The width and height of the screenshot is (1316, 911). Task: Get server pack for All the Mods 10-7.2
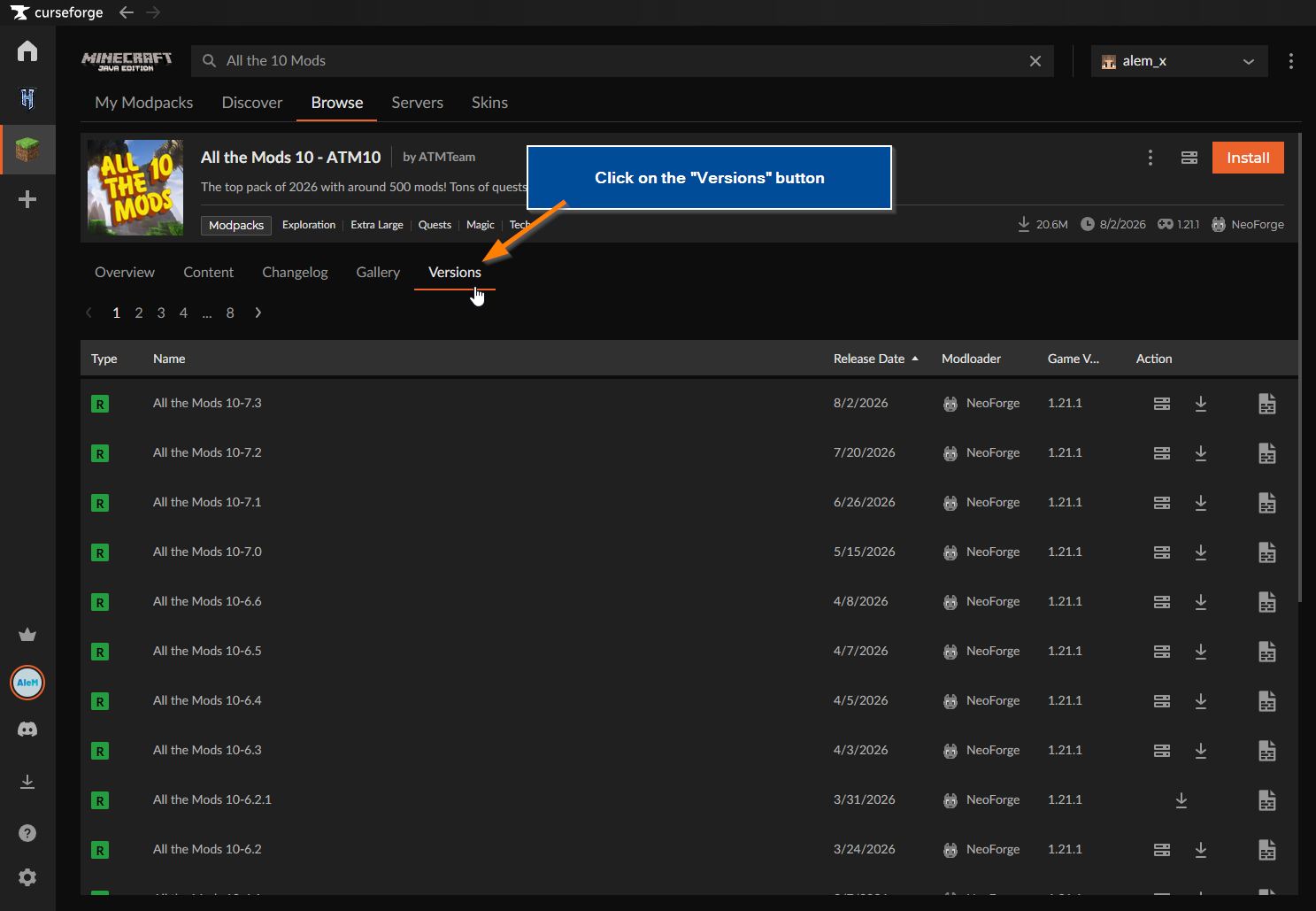pos(1162,453)
